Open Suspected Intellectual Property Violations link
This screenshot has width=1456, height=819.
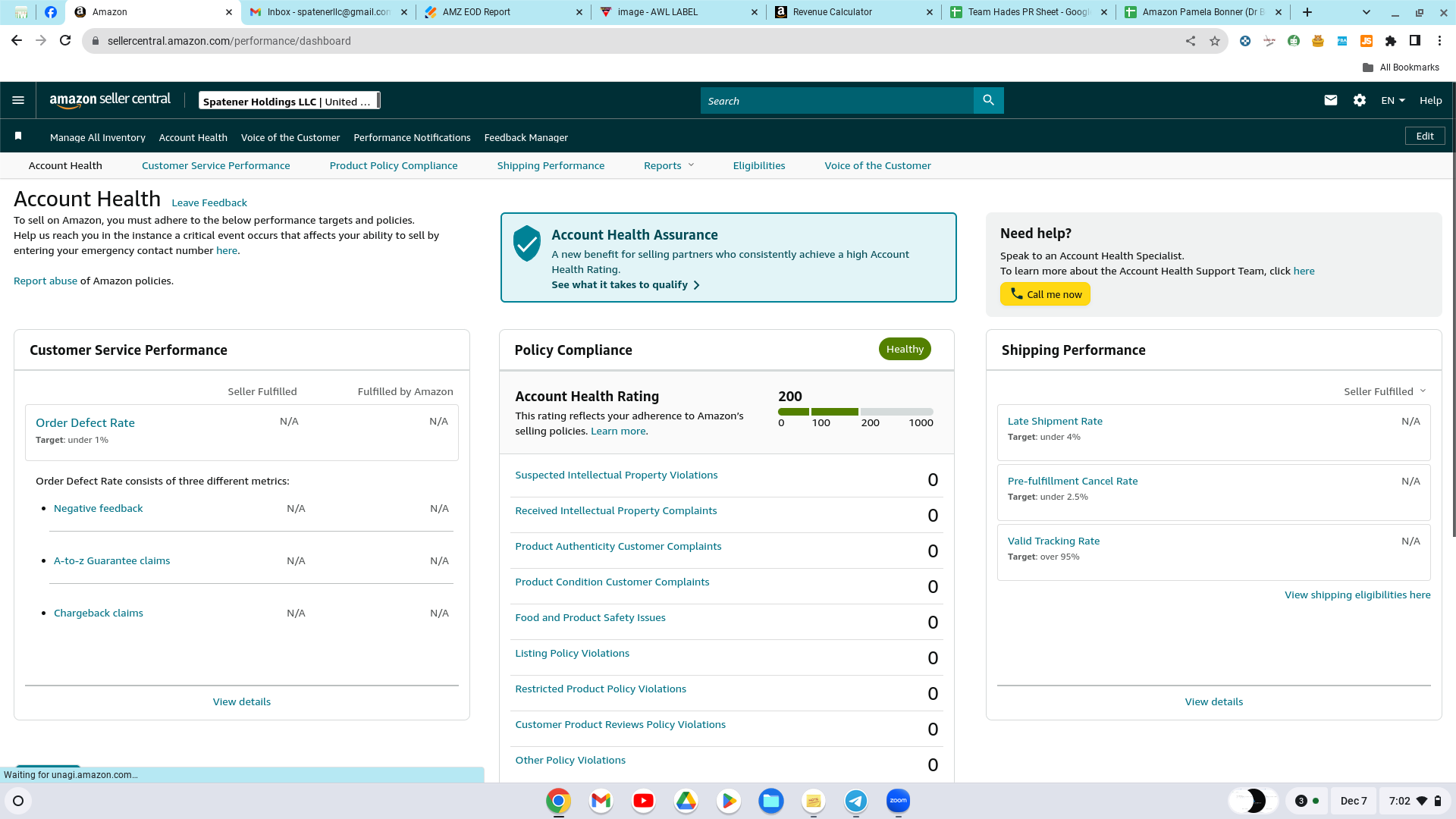[x=617, y=475]
